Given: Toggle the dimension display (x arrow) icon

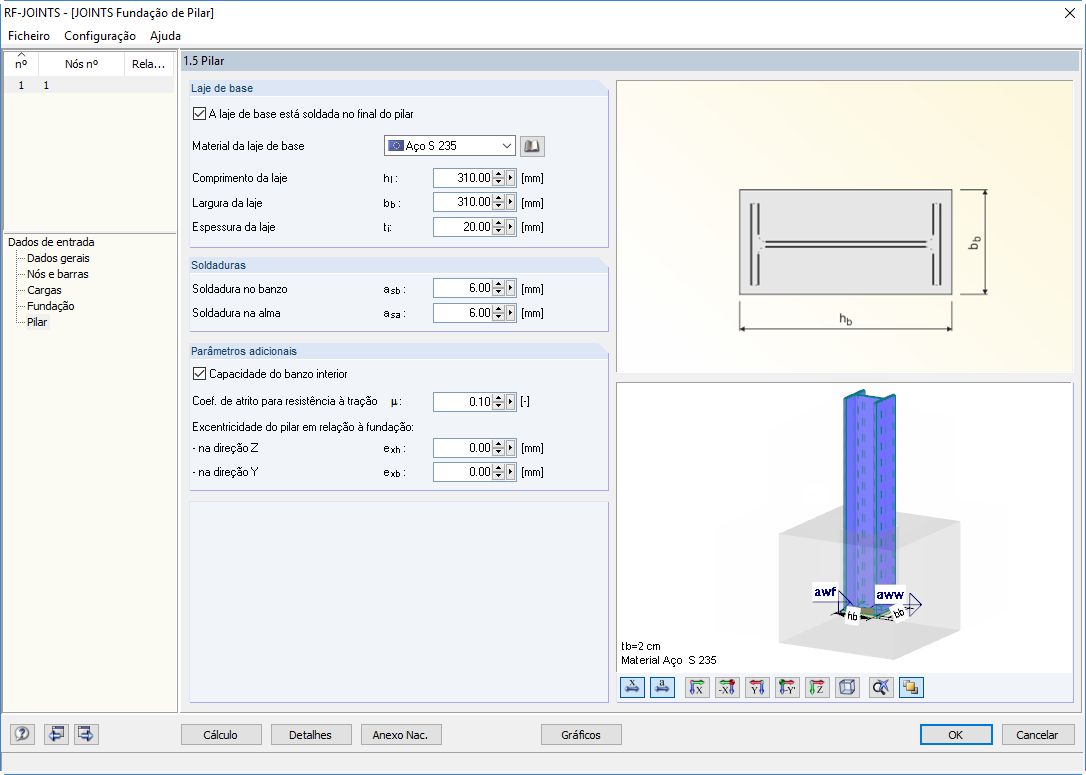Looking at the screenshot, I should pyautogui.click(x=632, y=688).
